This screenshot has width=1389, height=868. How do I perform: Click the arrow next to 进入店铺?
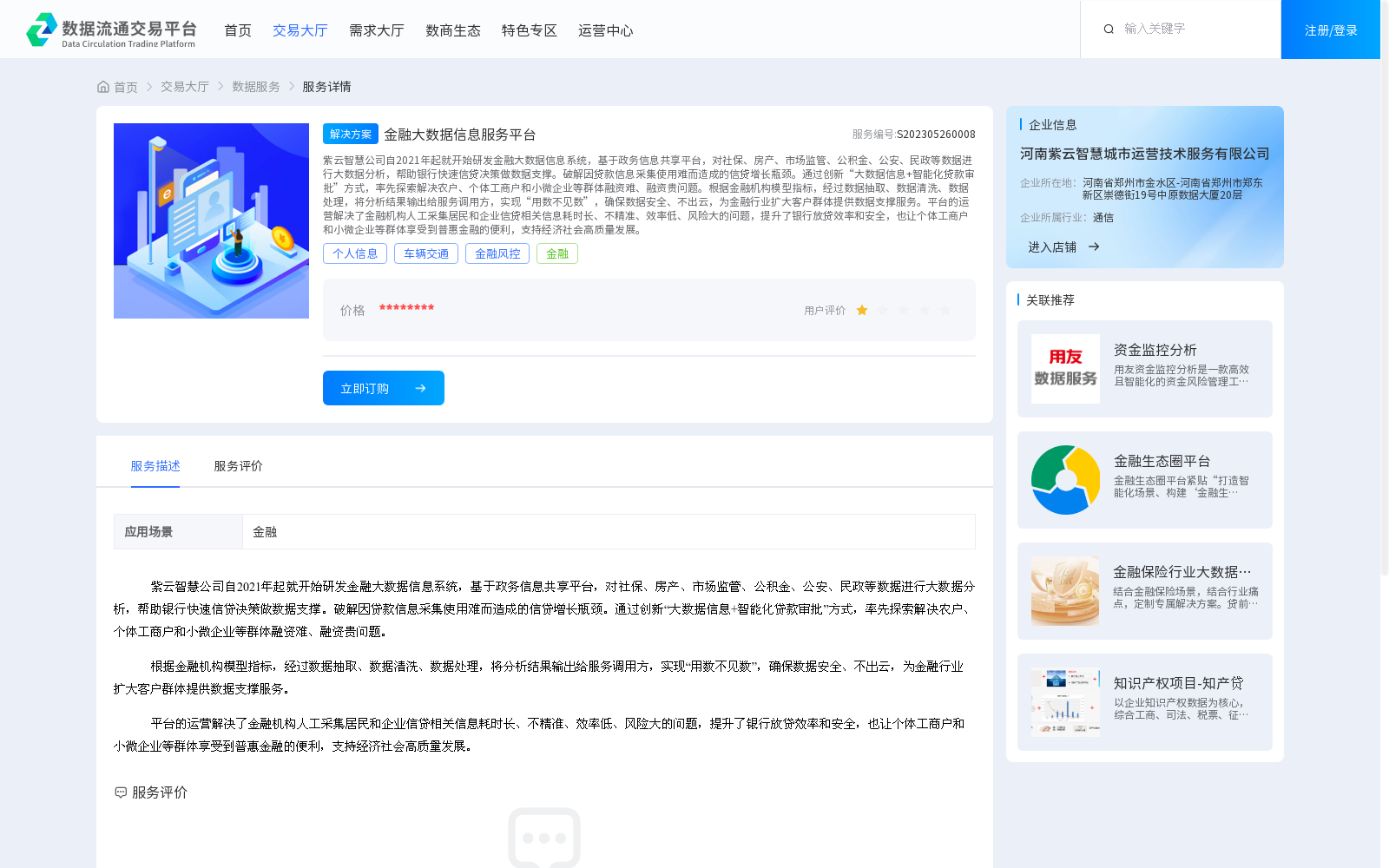coord(1094,247)
